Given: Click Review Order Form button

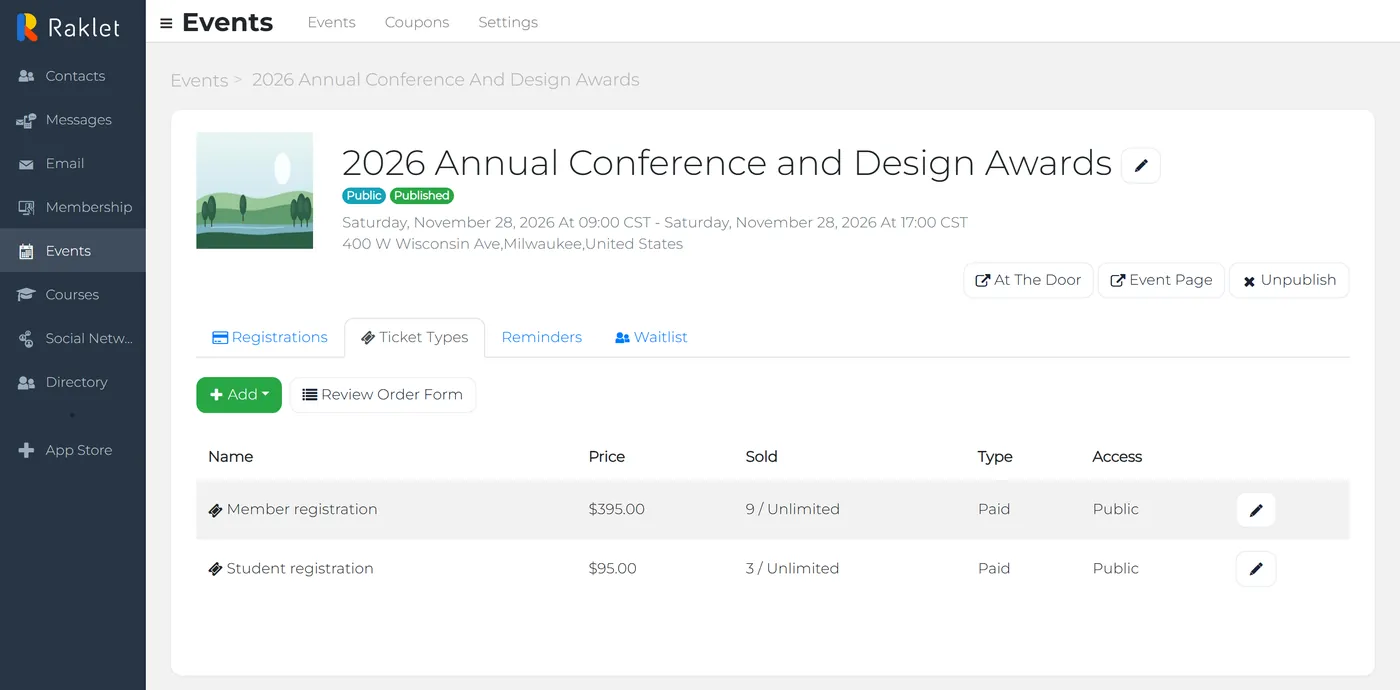Looking at the screenshot, I should (x=383, y=395).
